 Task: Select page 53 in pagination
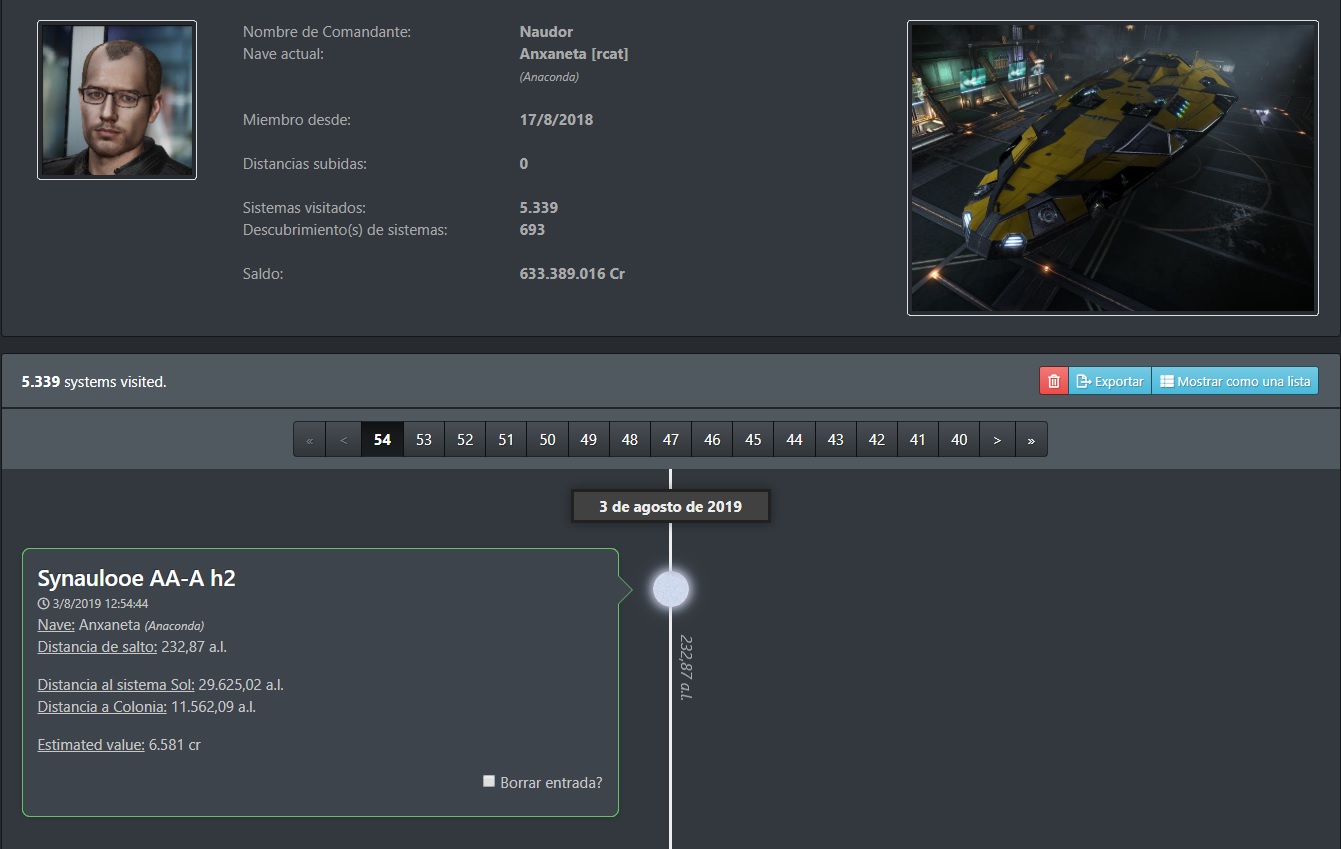pyautogui.click(x=424, y=440)
